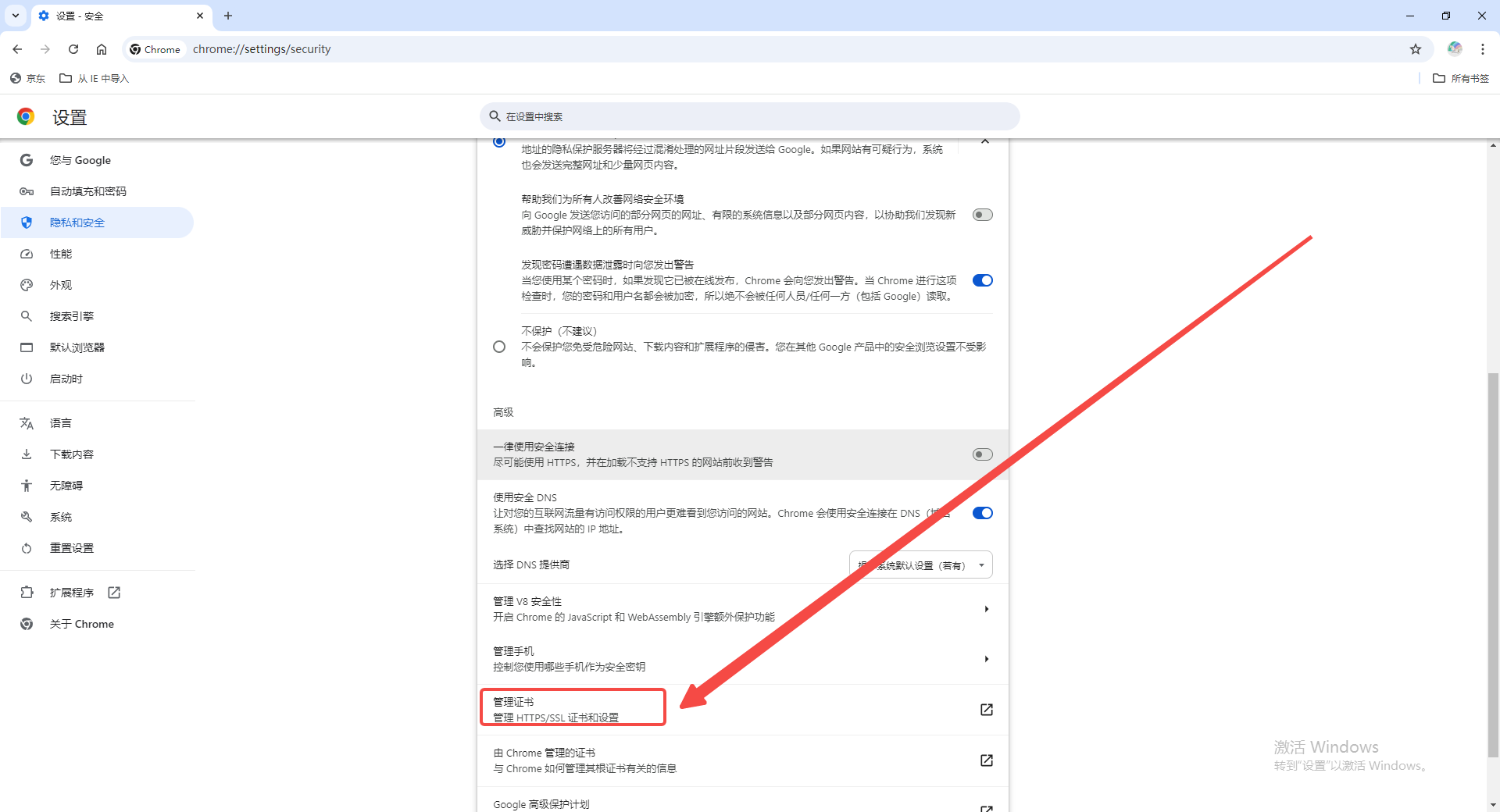This screenshot has height=812, width=1500.
Task: Expand 管理 V8 安全性 arrow
Action: (x=987, y=609)
